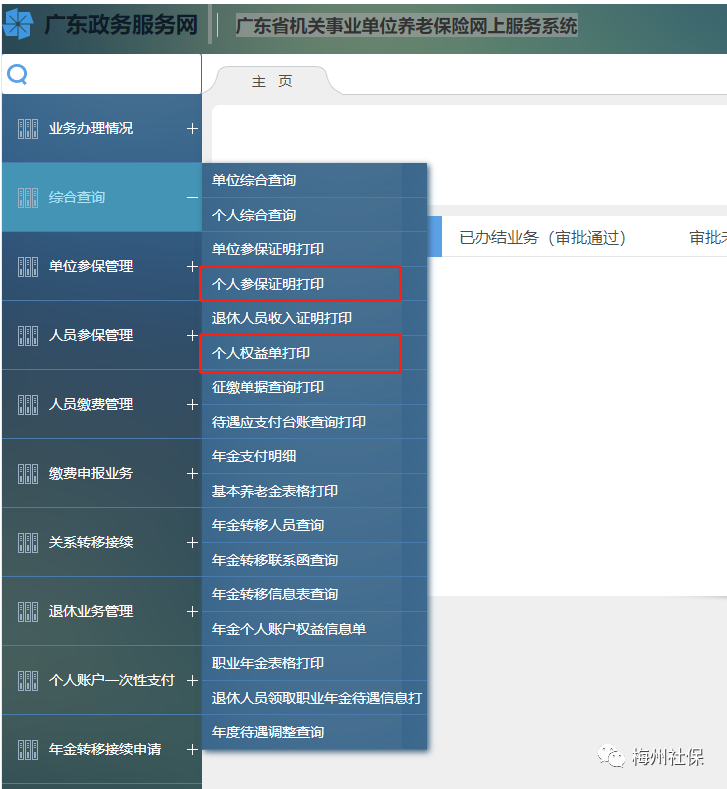Select 年金支付明细 menu entry
This screenshot has width=727, height=789.
(x=254, y=456)
